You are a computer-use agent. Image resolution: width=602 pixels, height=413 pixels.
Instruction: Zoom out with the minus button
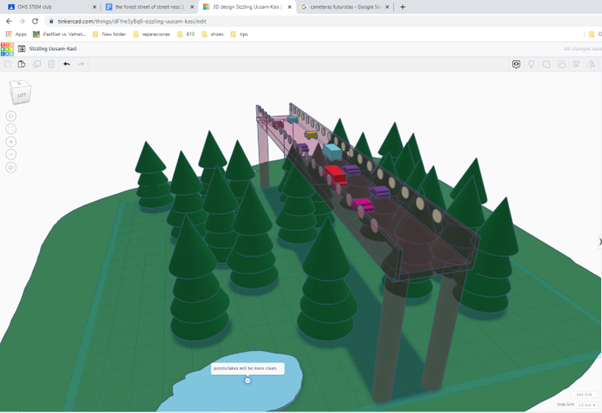pyautogui.click(x=11, y=155)
